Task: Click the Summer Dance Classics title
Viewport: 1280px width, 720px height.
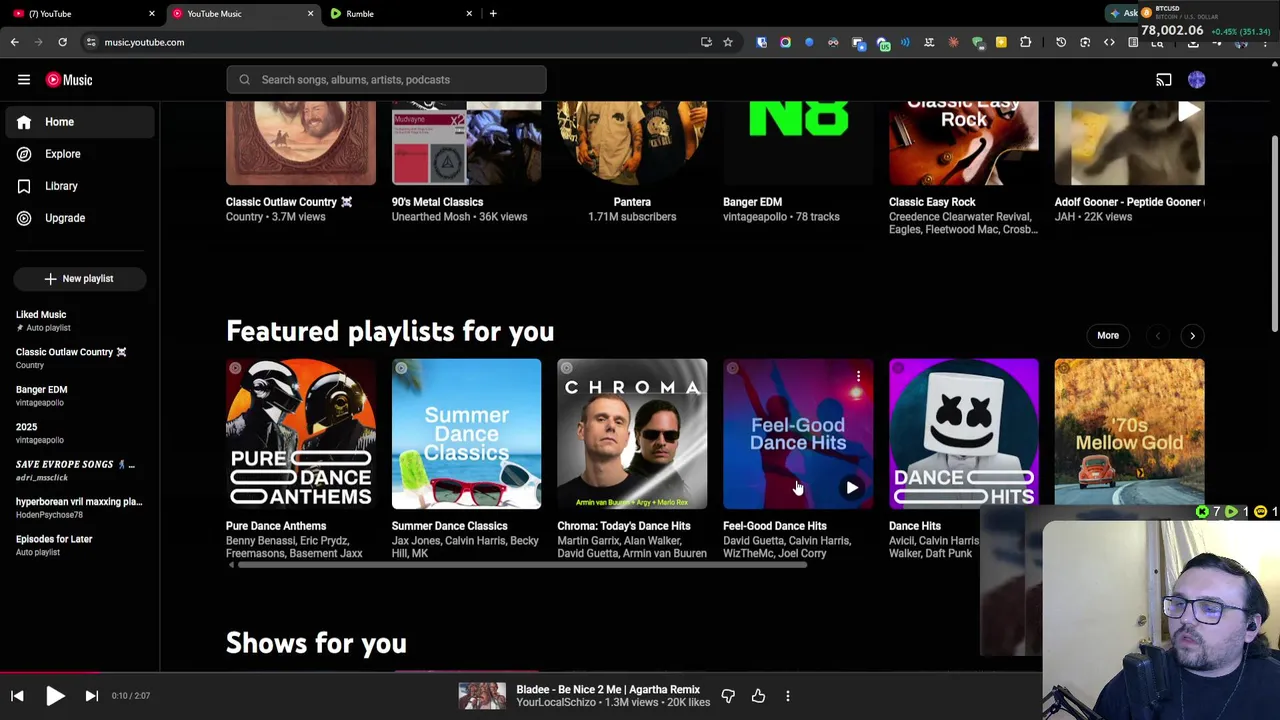Action: [x=450, y=526]
